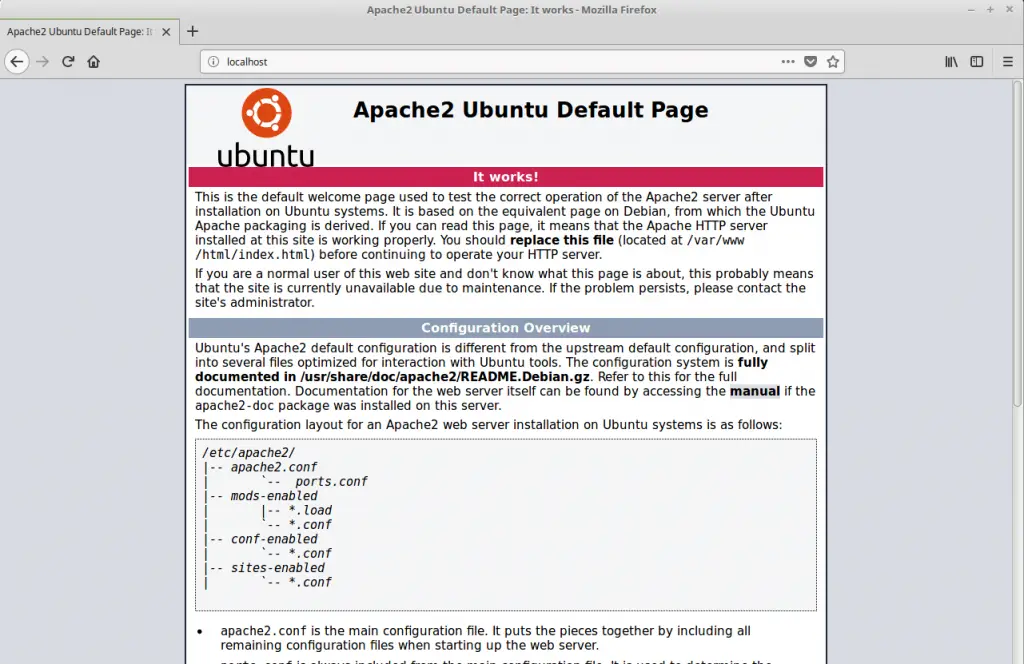Click the Configuration Overview section header
This screenshot has height=664, width=1024.
pos(505,328)
